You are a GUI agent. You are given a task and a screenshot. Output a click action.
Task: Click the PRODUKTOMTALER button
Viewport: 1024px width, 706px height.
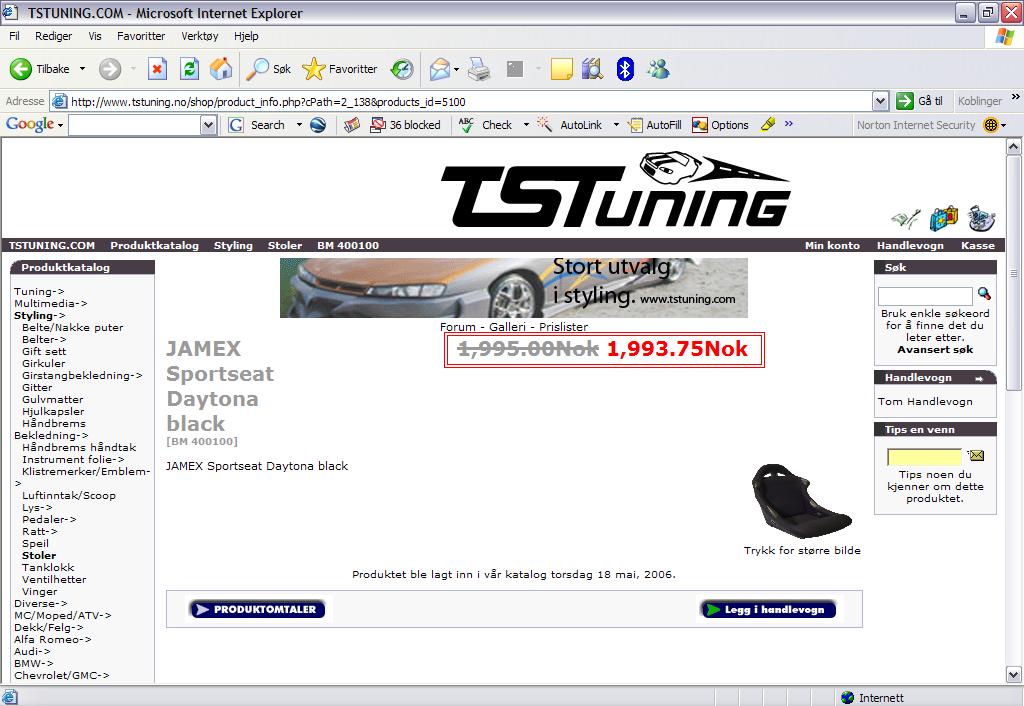pyautogui.click(x=257, y=609)
